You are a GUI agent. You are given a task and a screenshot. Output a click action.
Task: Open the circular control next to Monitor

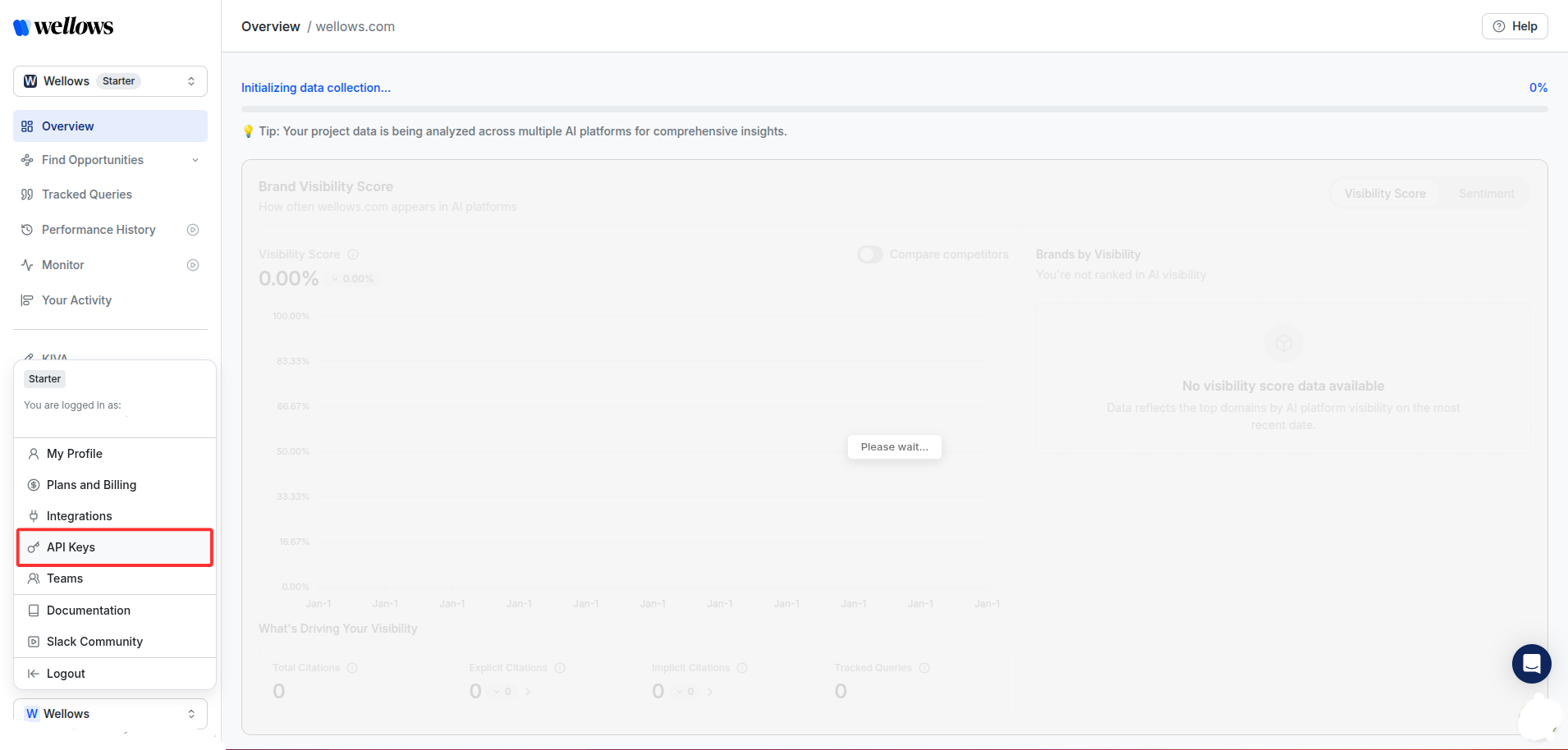point(193,264)
